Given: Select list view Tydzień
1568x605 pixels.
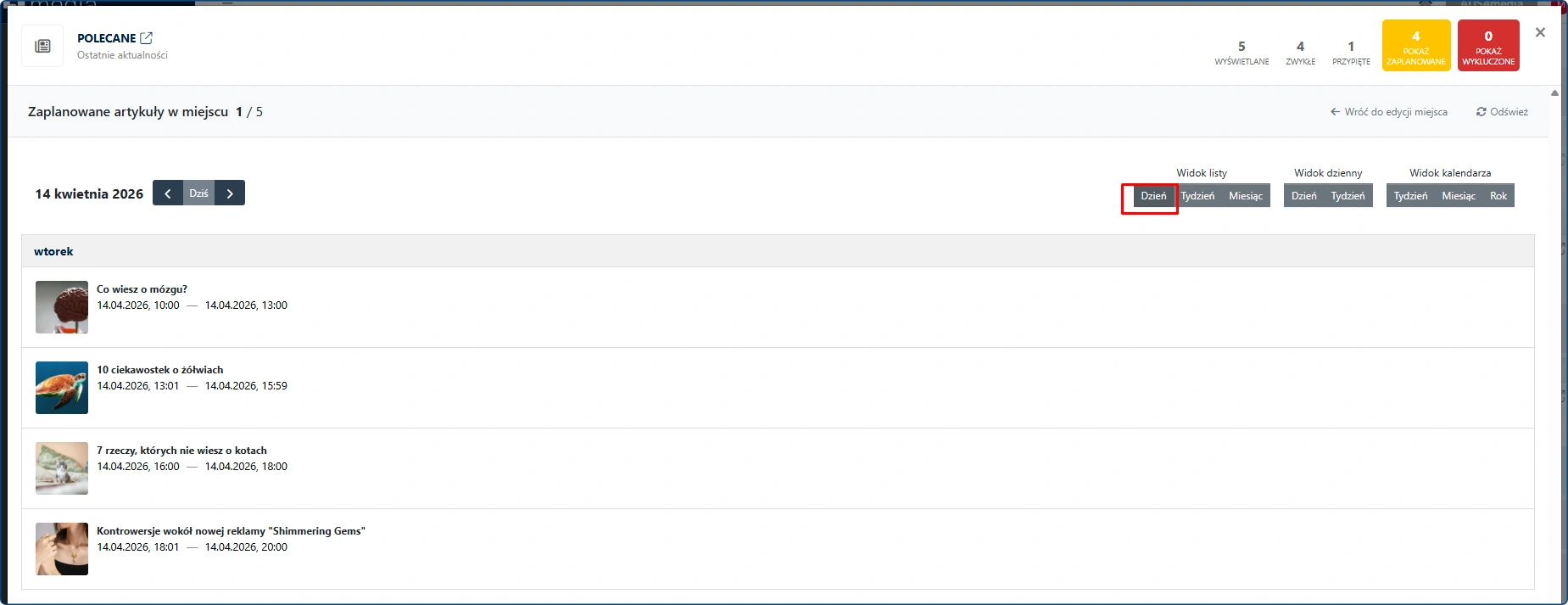Looking at the screenshot, I should pos(1197,196).
